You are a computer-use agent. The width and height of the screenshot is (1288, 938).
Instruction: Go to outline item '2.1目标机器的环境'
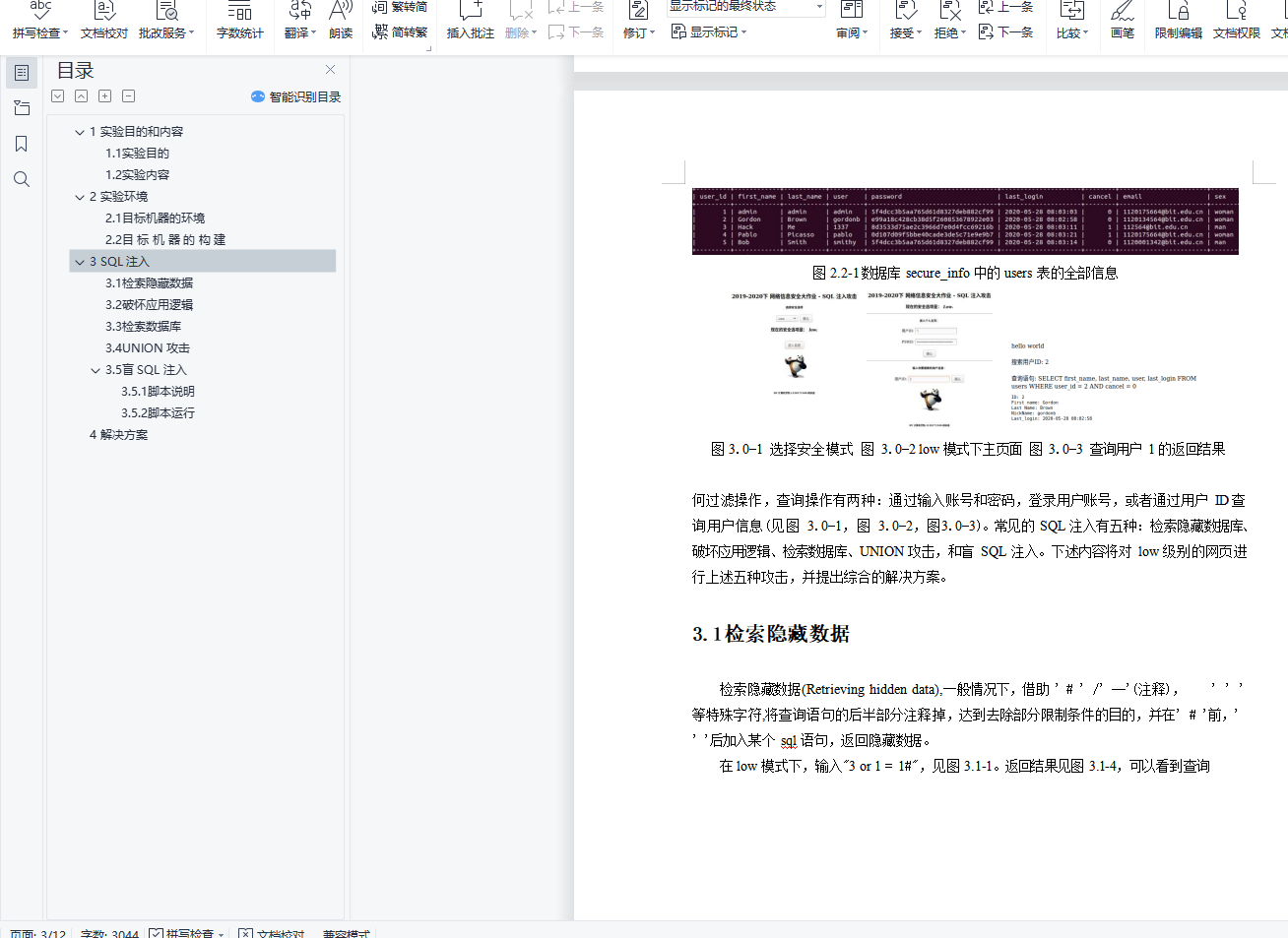(x=156, y=219)
